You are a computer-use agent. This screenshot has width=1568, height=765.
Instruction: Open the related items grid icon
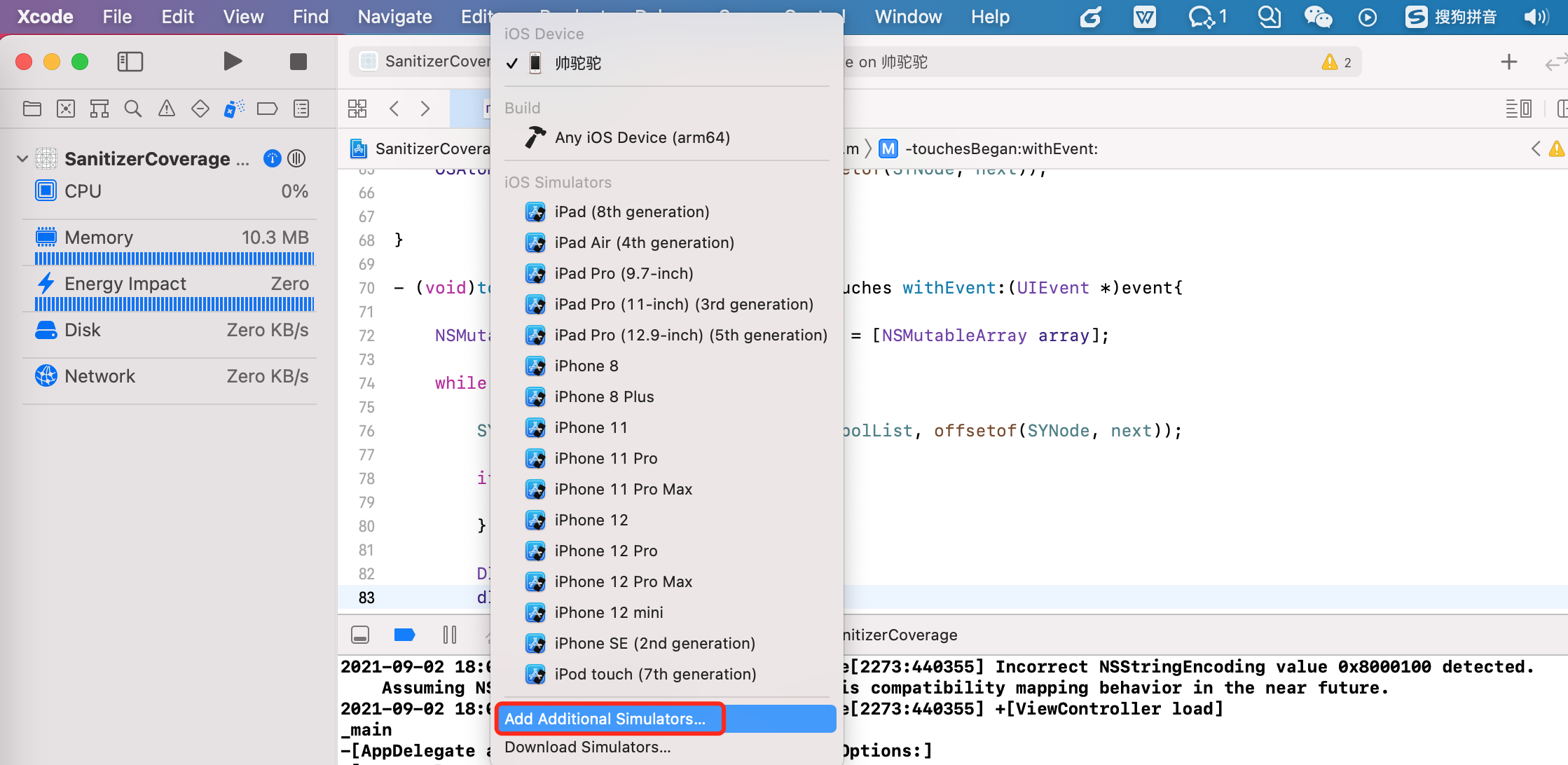(357, 109)
